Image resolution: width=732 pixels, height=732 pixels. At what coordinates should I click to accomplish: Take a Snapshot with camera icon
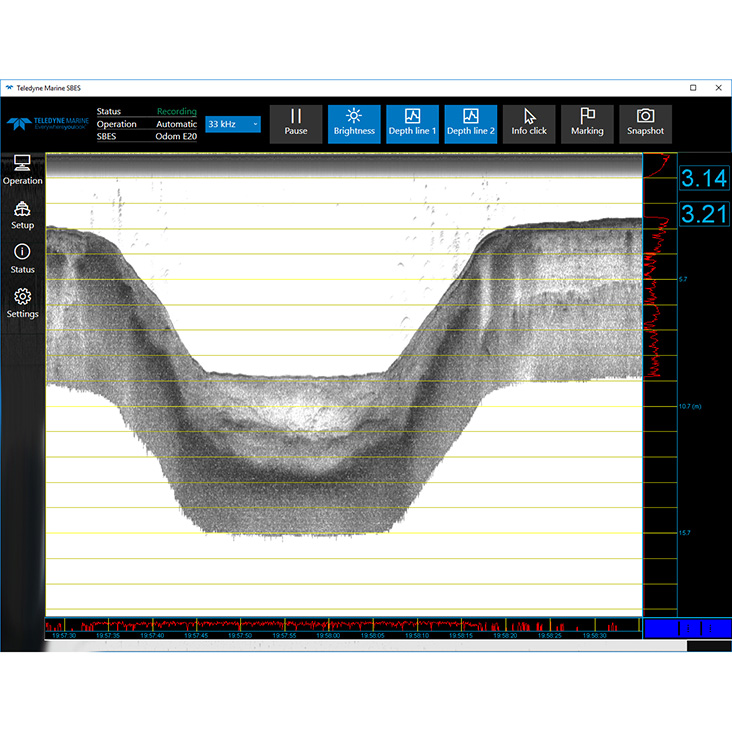pyautogui.click(x=645, y=124)
